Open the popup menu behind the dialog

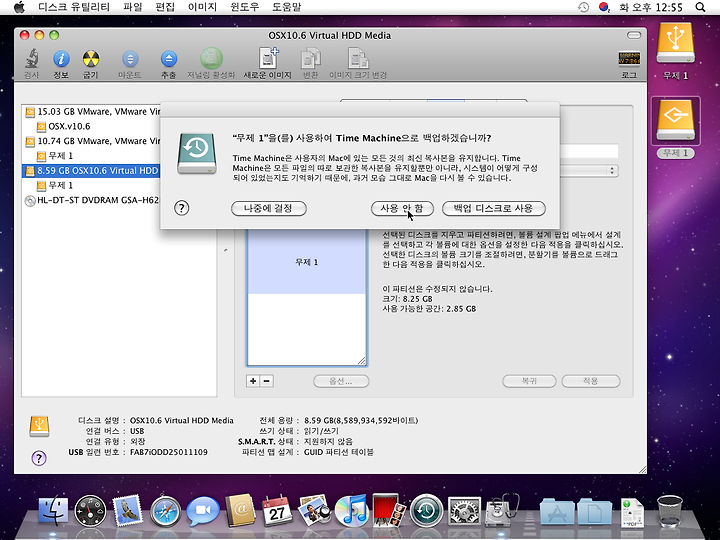tap(589, 171)
